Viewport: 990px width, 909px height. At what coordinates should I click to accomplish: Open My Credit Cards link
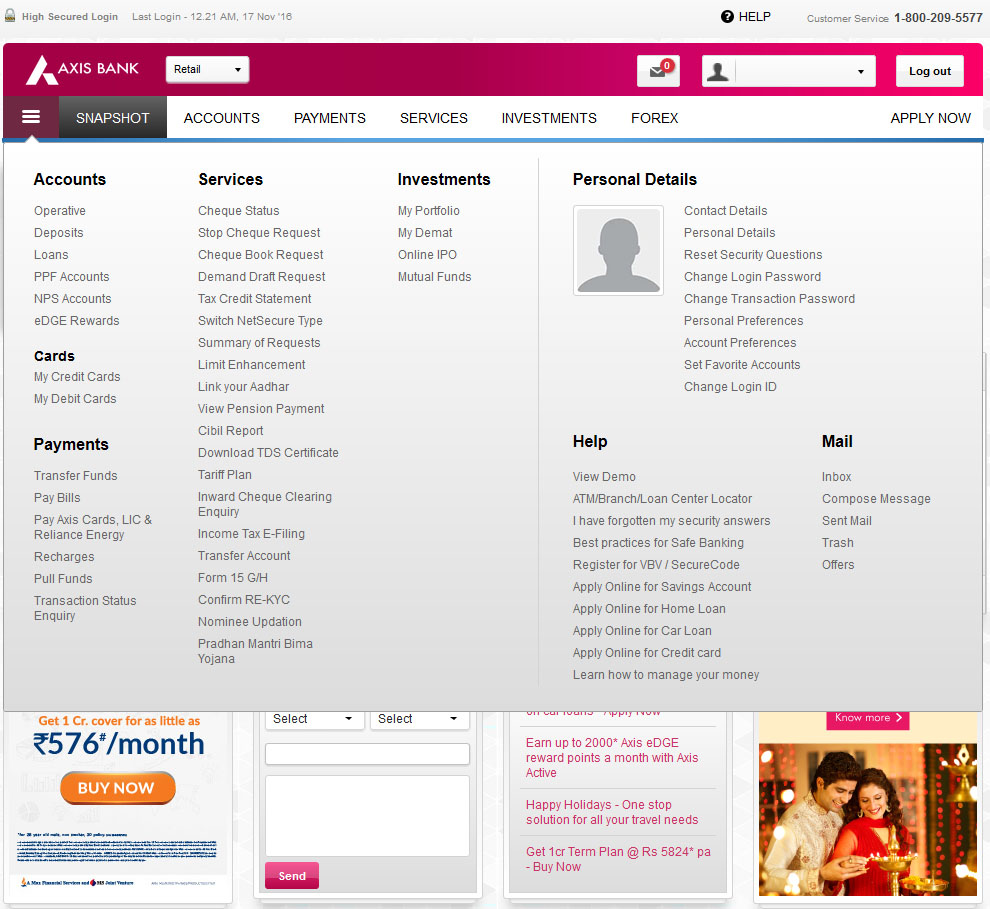77,377
